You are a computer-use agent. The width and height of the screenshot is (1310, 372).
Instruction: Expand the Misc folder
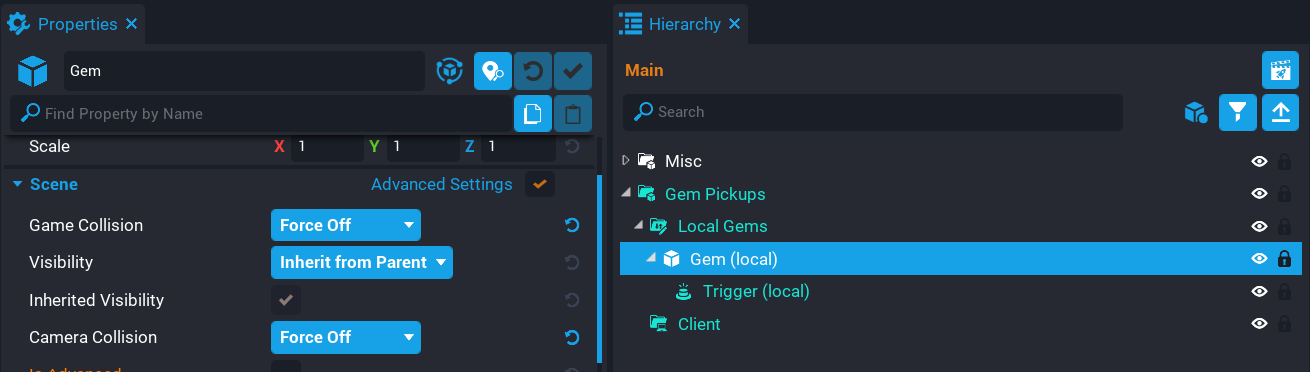(627, 161)
